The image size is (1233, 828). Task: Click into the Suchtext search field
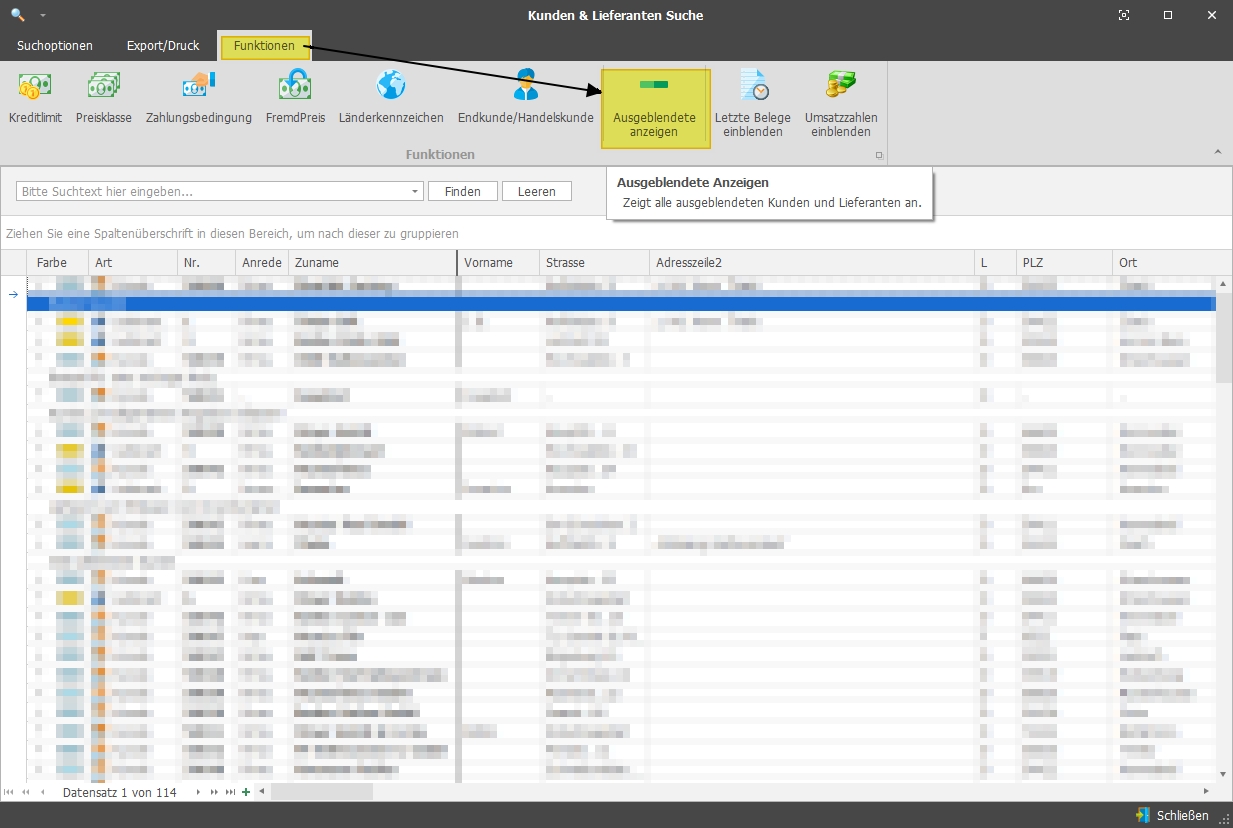213,191
